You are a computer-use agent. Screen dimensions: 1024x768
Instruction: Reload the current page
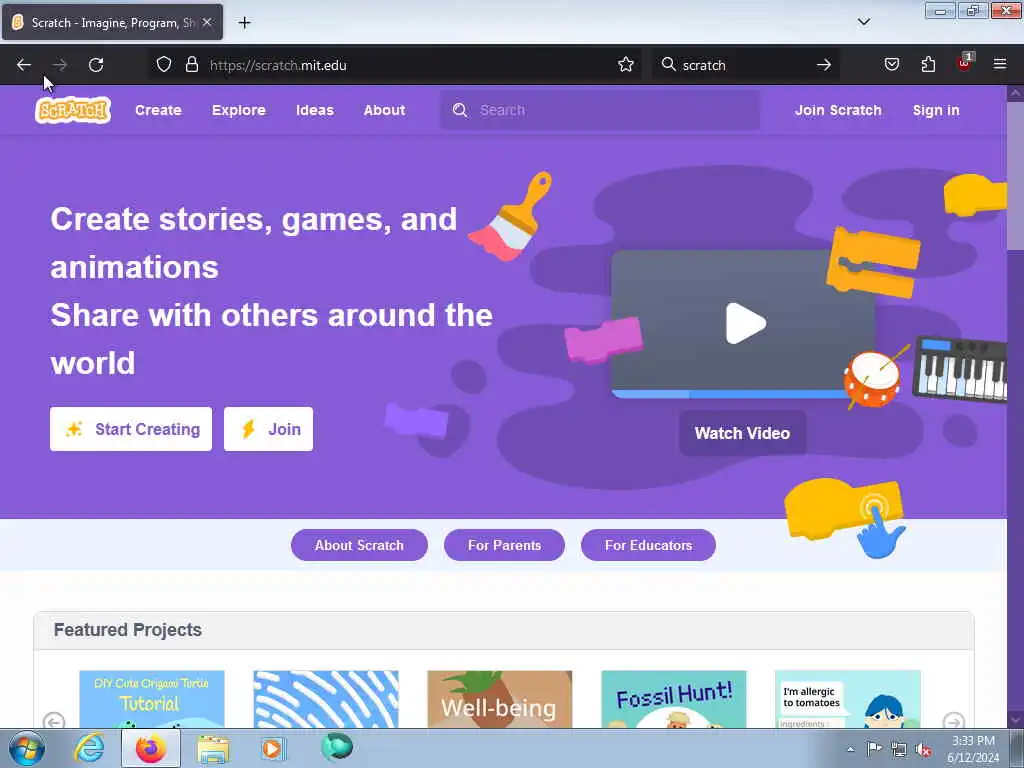point(96,65)
